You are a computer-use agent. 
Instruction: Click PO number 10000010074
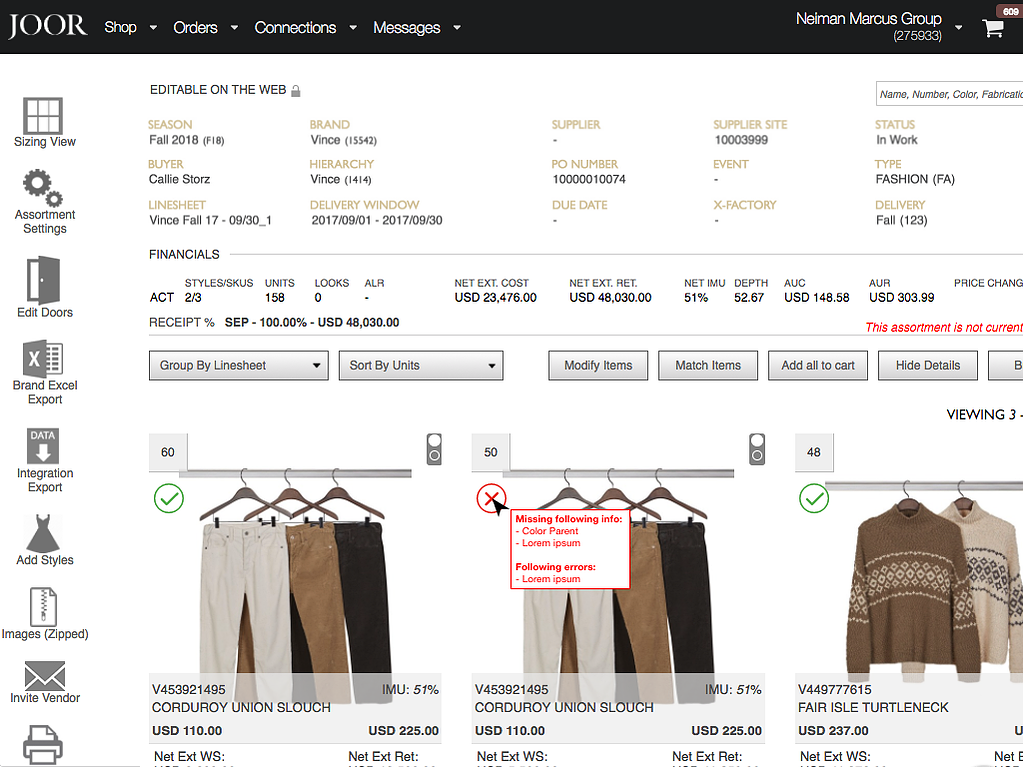589,179
